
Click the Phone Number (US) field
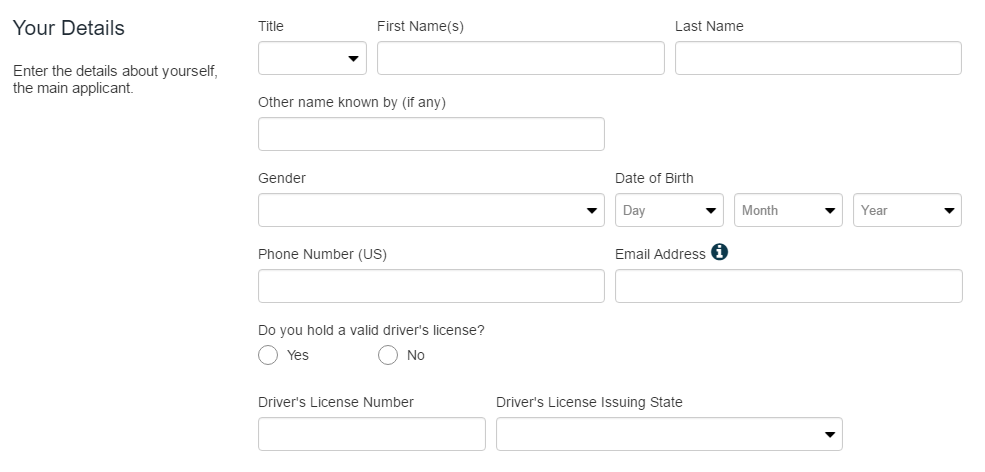pos(431,286)
